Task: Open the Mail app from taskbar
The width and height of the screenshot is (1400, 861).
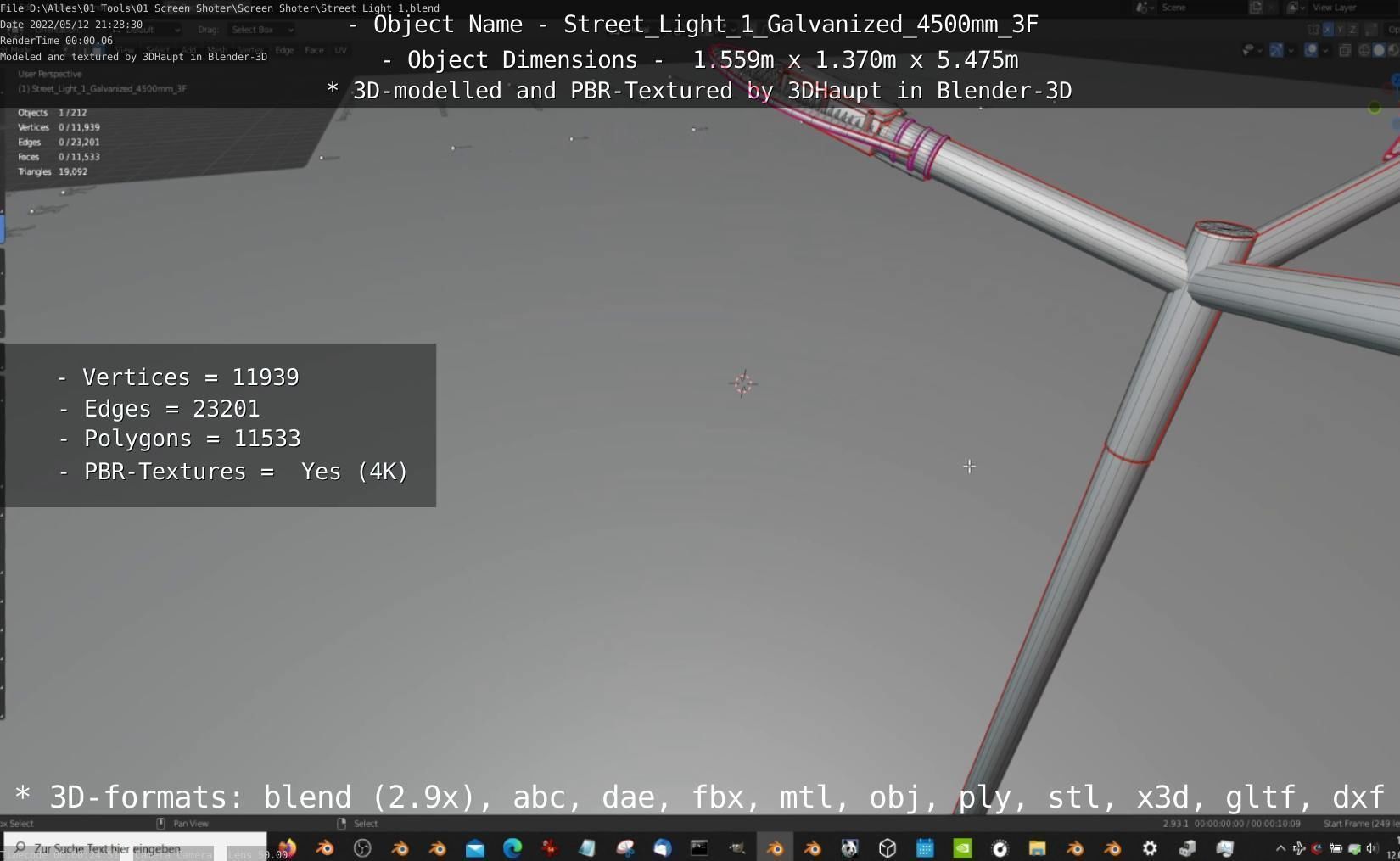Action: (475, 847)
